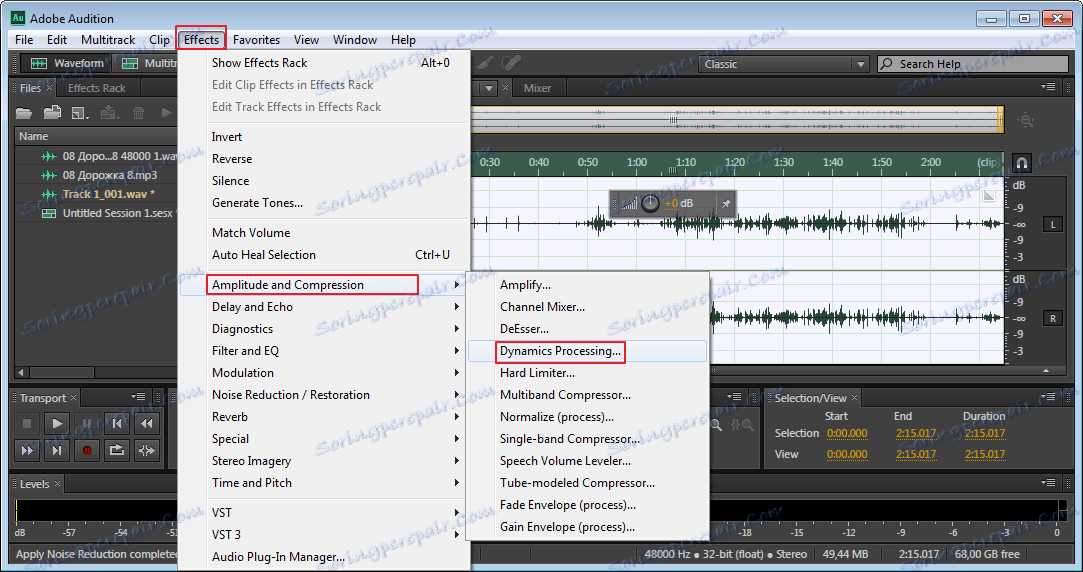Image resolution: width=1083 pixels, height=572 pixels.
Task: Move playhead to next marker
Action: (x=57, y=450)
